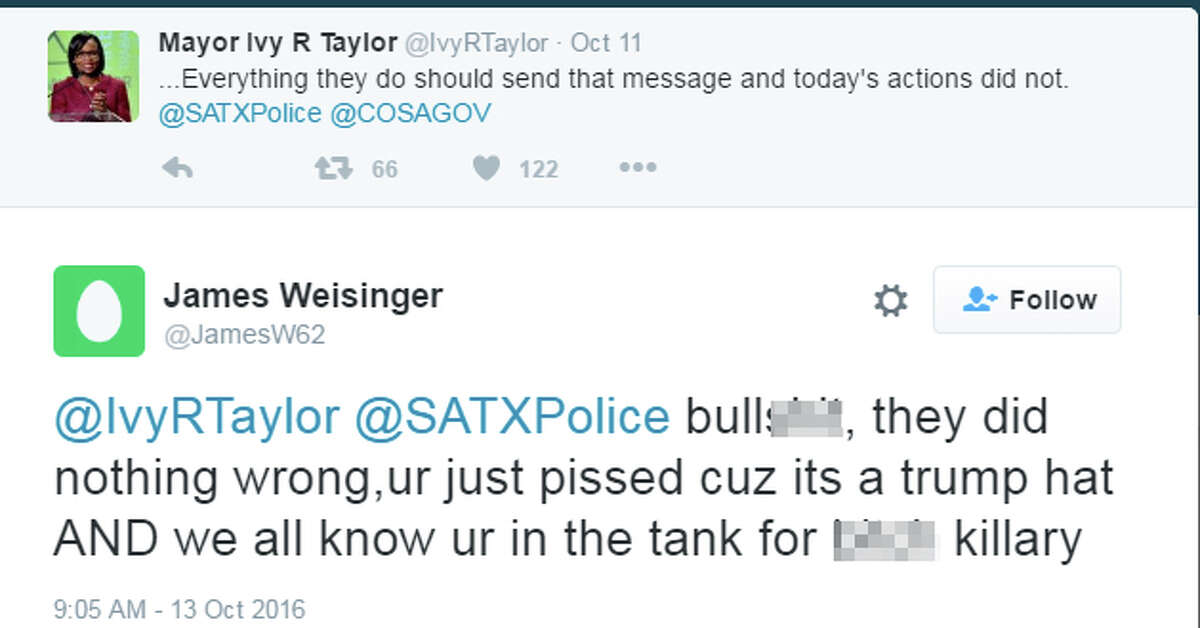1200x628 pixels.
Task: Follow James Weisinger
Action: 1027,300
